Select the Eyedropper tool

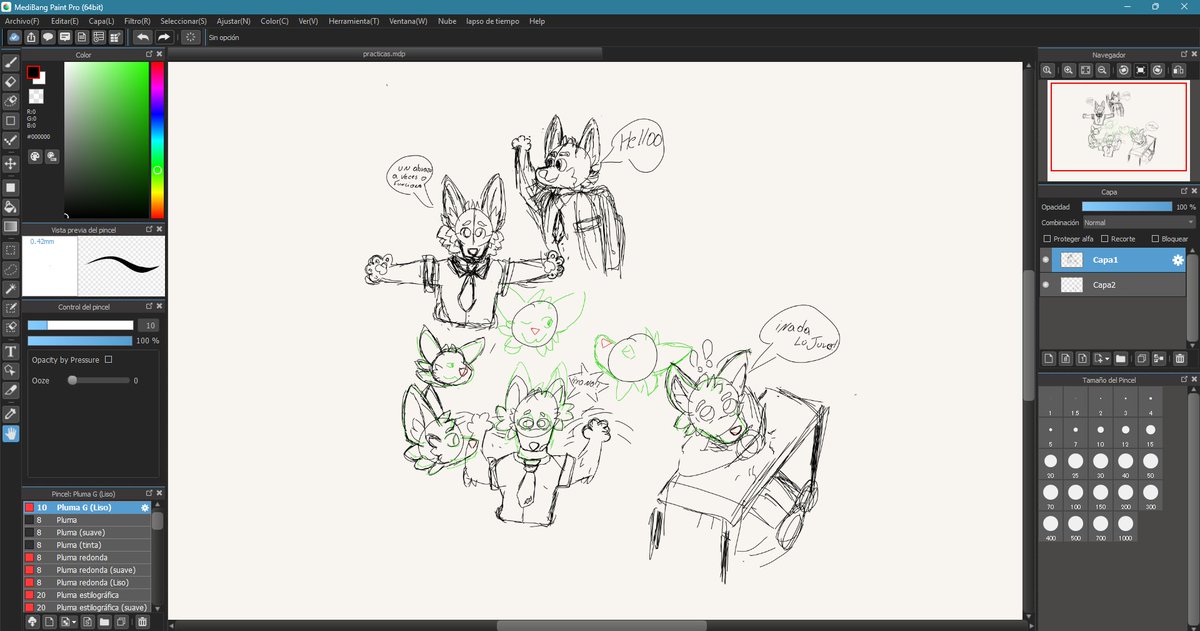11,413
